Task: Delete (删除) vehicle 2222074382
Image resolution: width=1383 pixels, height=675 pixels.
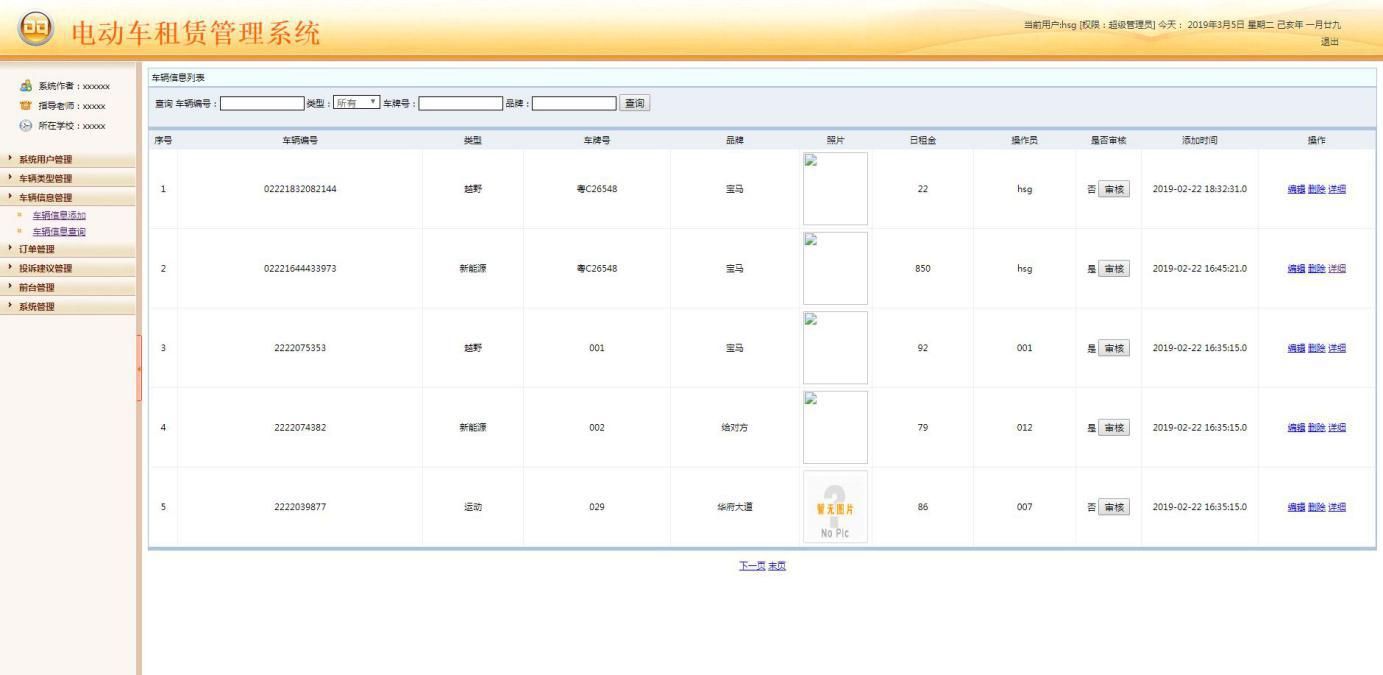Action: pyautogui.click(x=1316, y=428)
